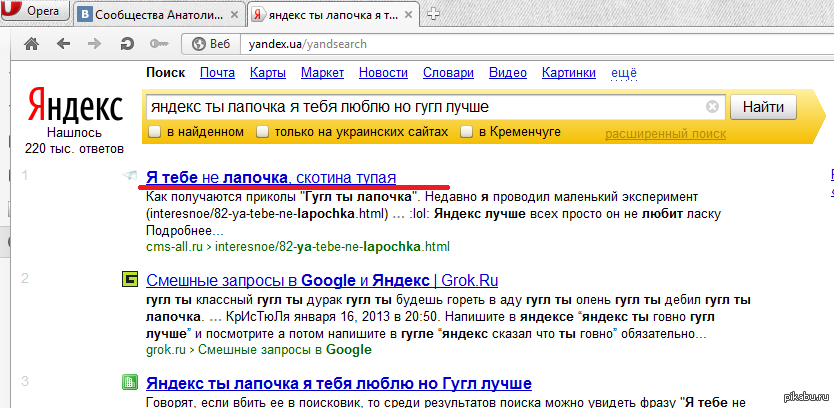Open result Я тебе не лапочка, скотина тупая
Image resolution: width=834 pixels, height=408 pixels.
(x=271, y=177)
